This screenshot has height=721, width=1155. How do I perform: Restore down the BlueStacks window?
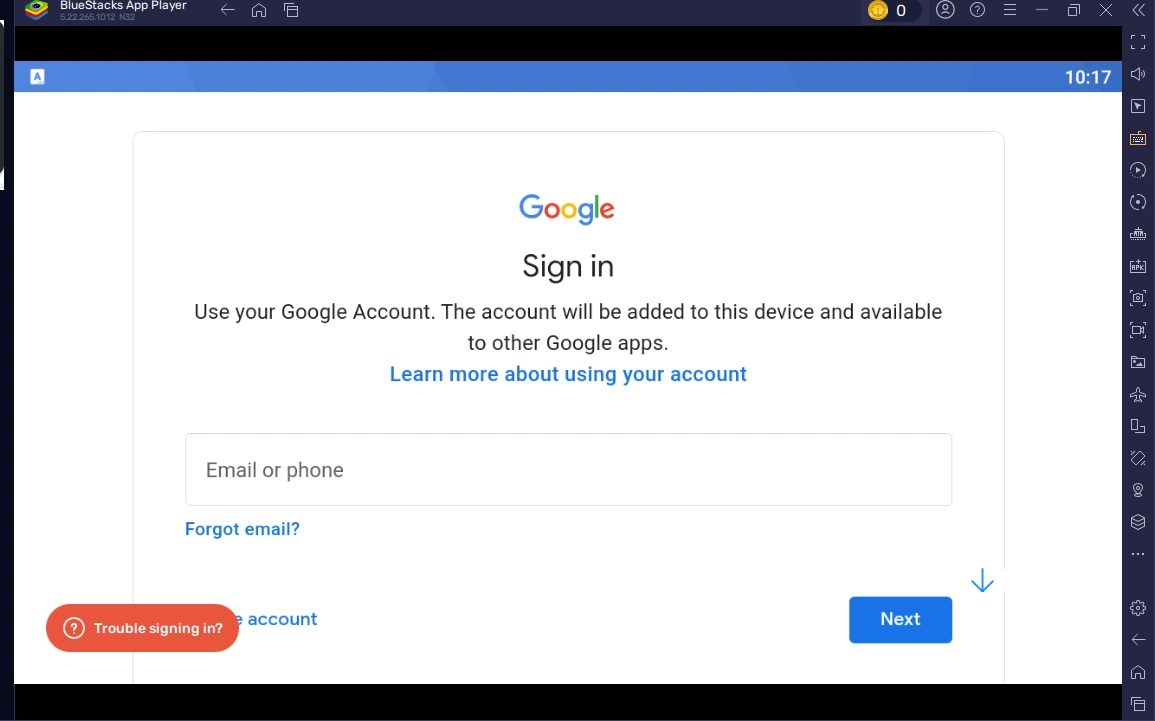[x=1074, y=10]
